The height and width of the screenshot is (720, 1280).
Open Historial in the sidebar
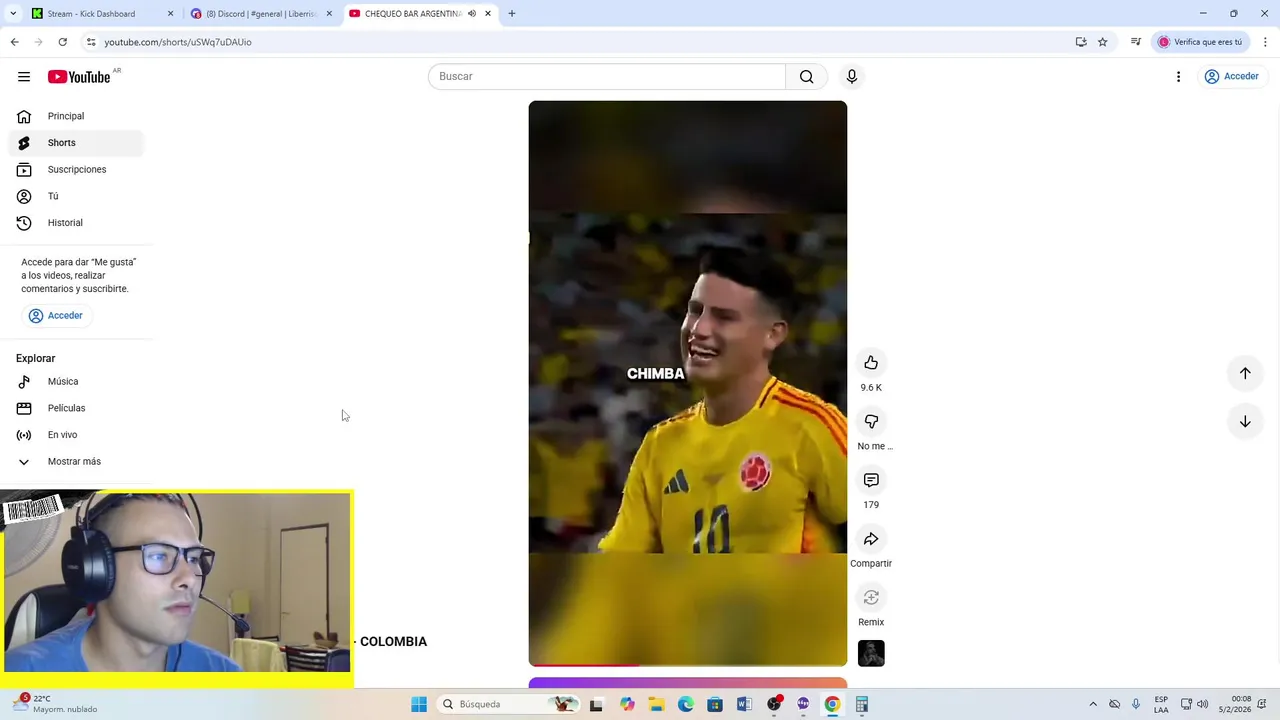click(76, 223)
